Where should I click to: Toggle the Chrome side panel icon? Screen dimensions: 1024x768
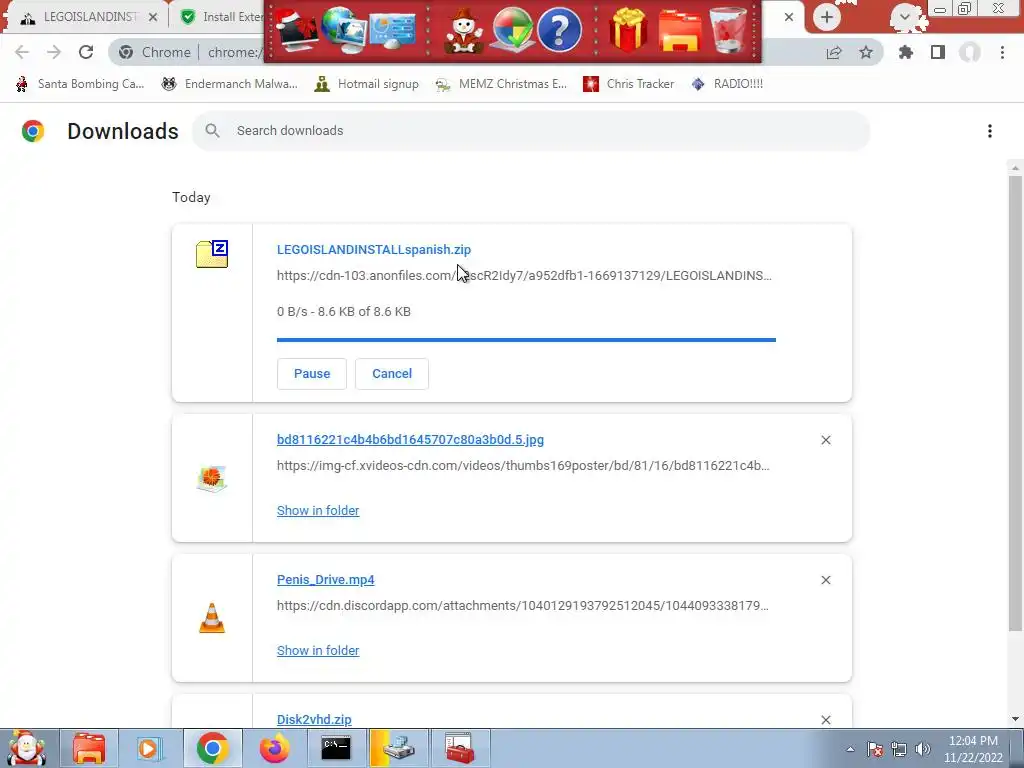coord(938,52)
